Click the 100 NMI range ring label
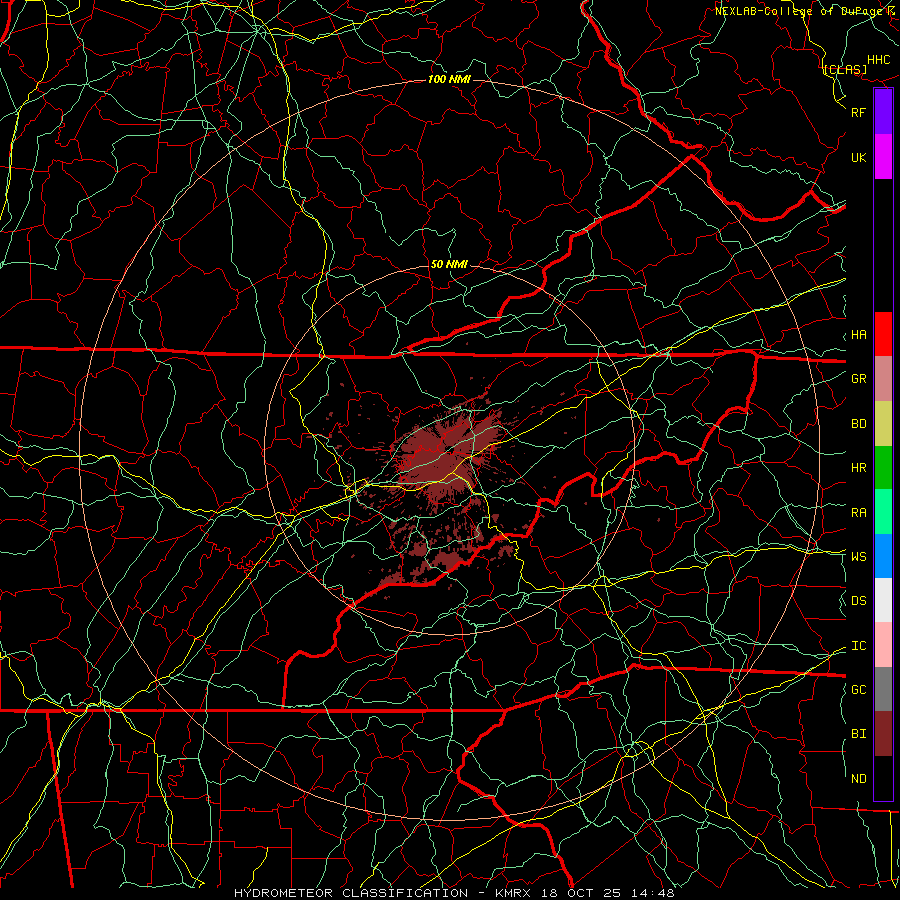Screen dimensions: 900x900 click(x=449, y=79)
